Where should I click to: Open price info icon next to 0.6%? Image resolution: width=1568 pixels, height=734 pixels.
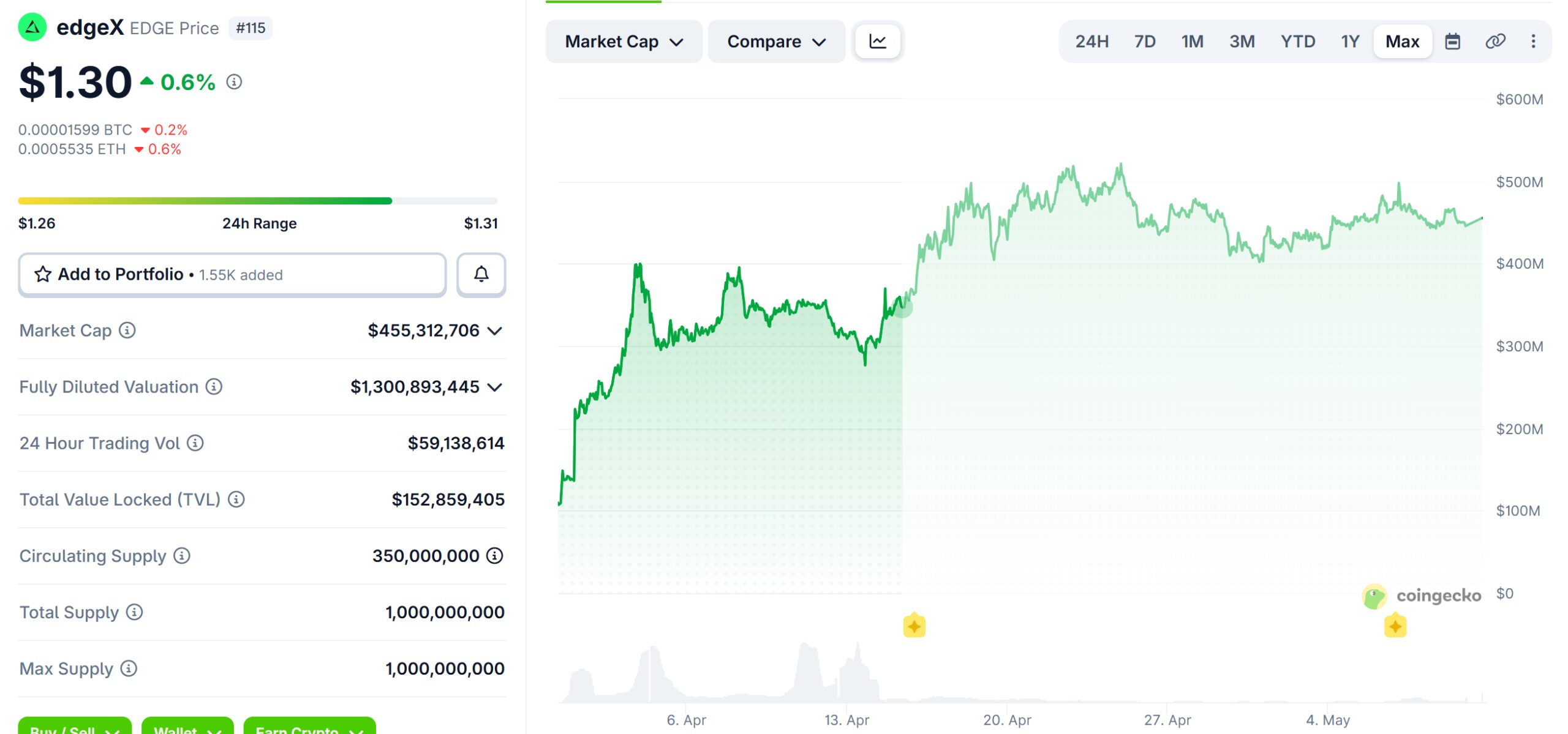point(234,81)
